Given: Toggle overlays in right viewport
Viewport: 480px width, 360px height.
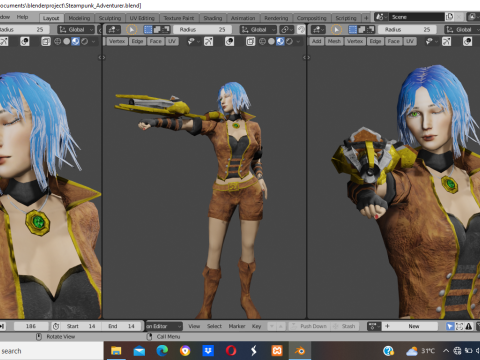Looking at the screenshot, I should point(467,41).
